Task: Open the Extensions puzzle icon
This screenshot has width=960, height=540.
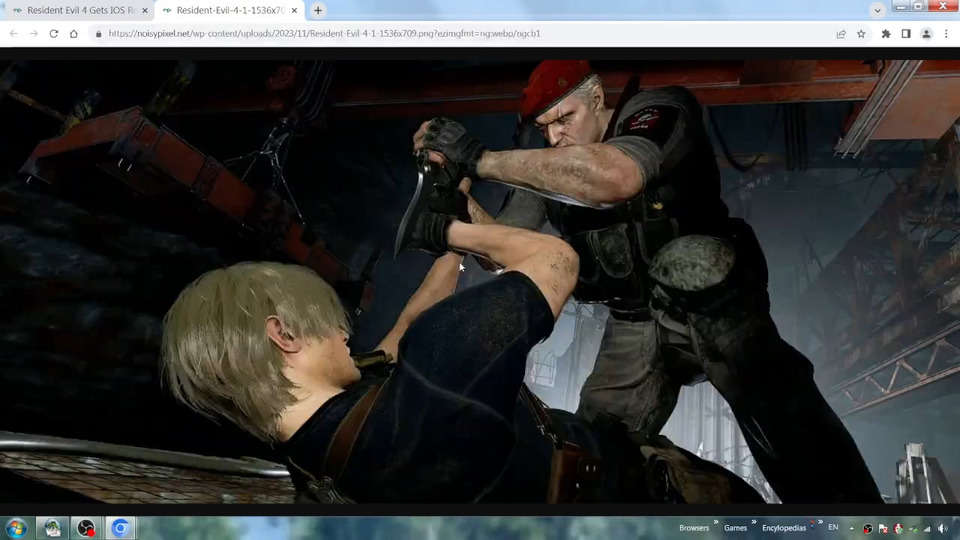Action: tap(886, 34)
